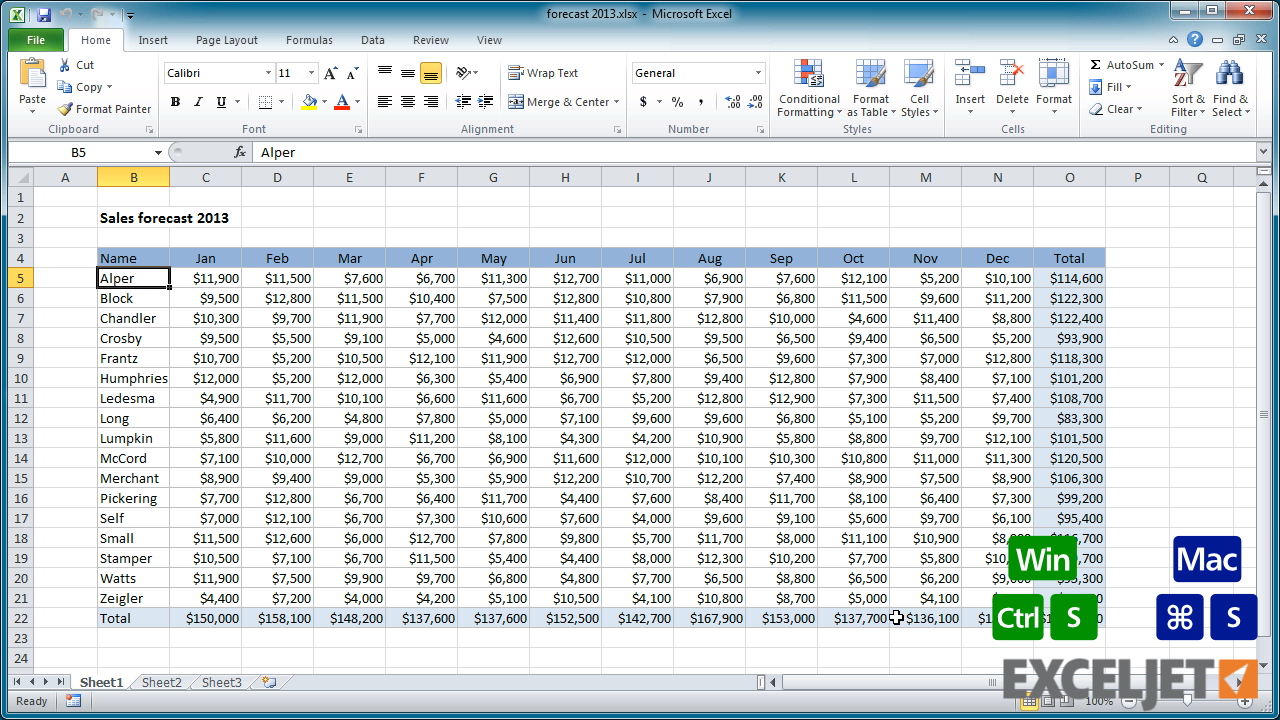1280x720 pixels.
Task: Switch to Sheet2 worksheet tab
Action: point(161,682)
